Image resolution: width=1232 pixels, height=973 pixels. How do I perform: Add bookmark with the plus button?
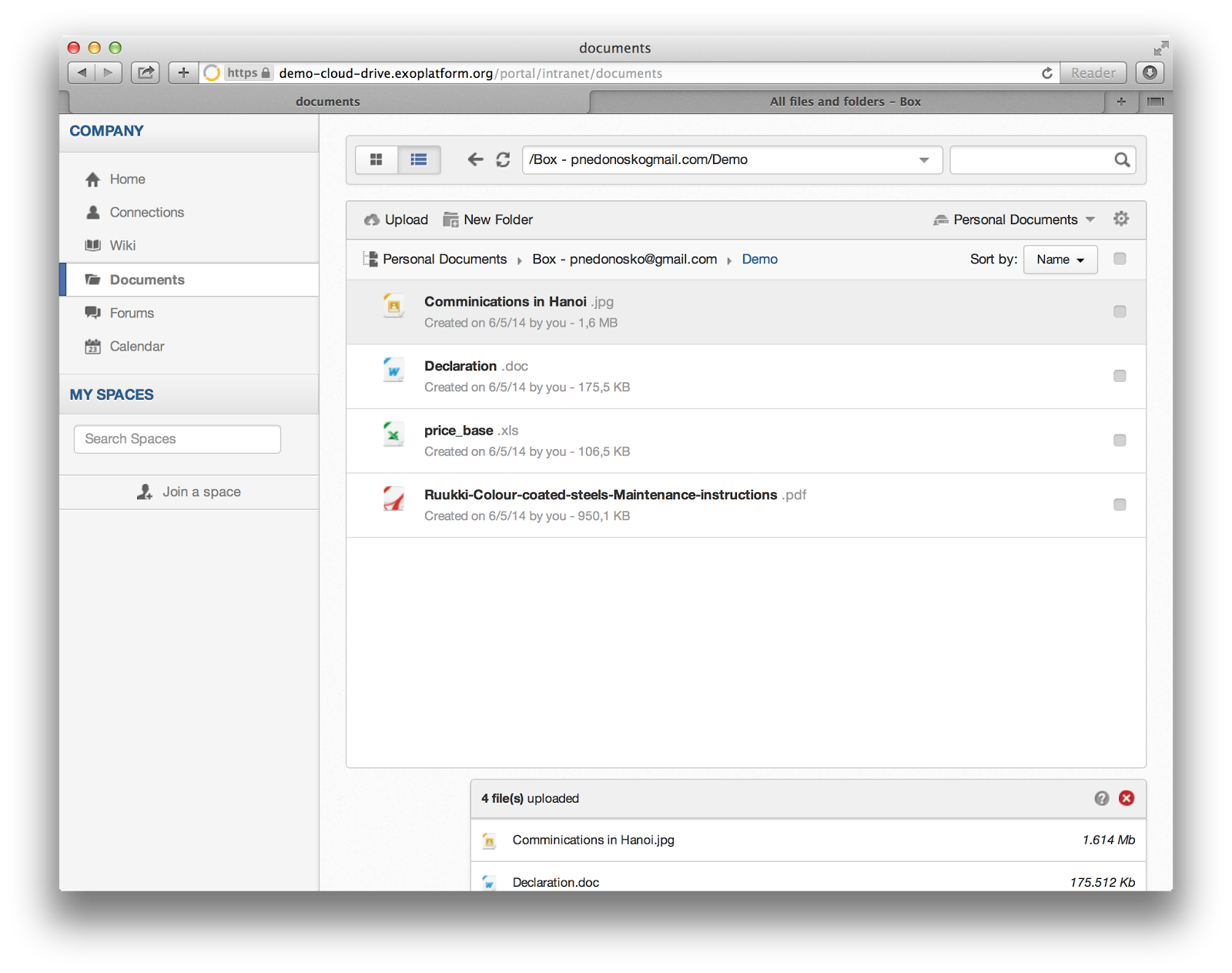[x=183, y=72]
